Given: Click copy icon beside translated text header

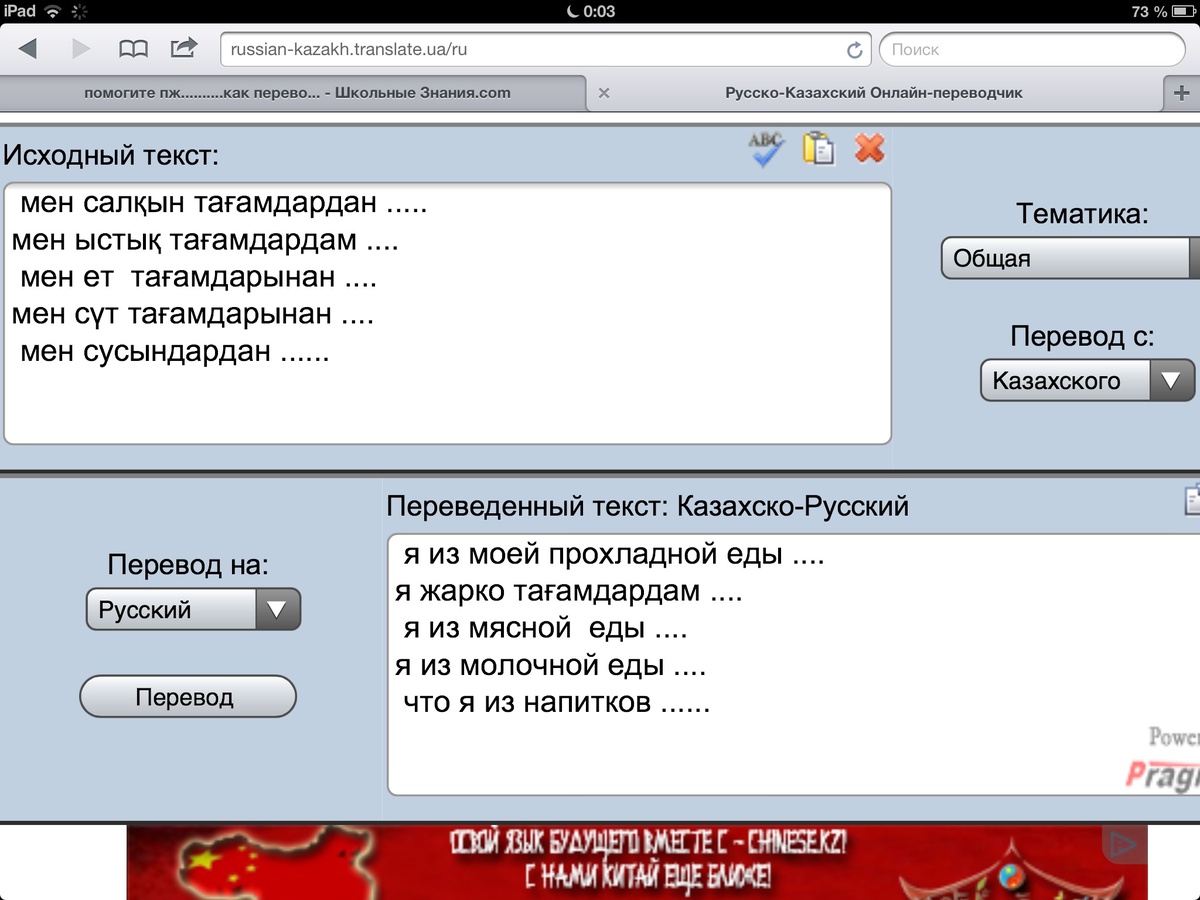Looking at the screenshot, I should 1192,500.
